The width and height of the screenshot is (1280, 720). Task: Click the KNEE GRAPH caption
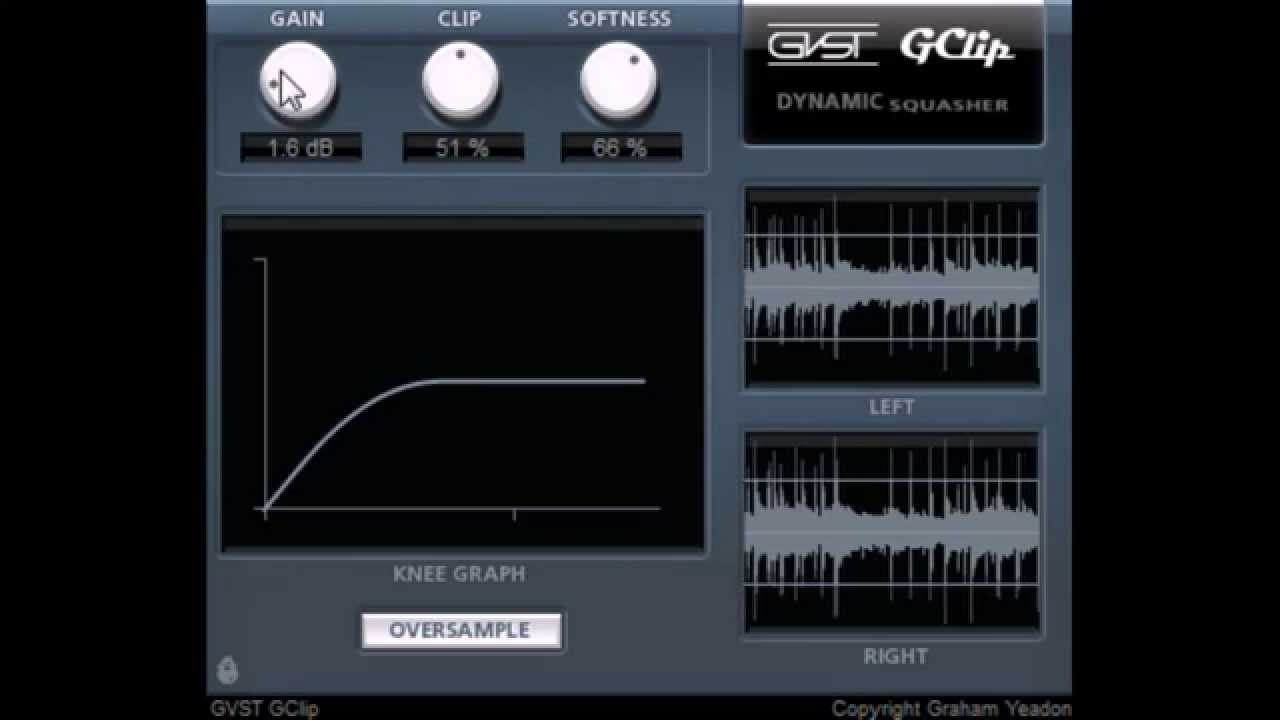coord(459,574)
